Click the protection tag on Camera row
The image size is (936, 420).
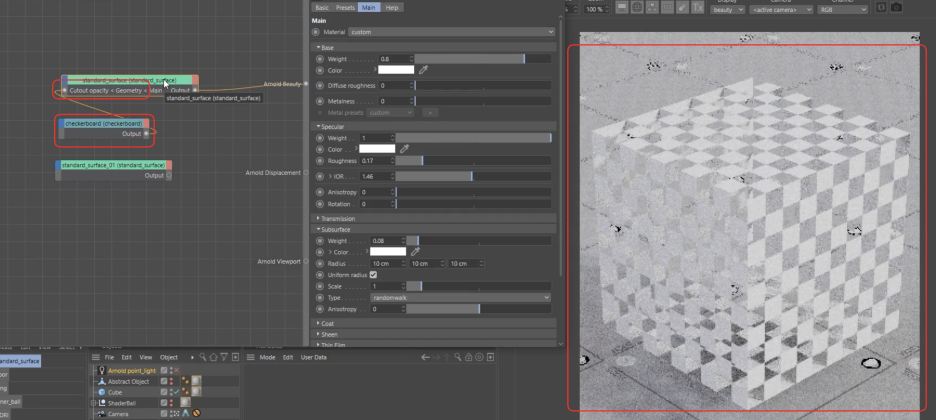tap(196, 413)
